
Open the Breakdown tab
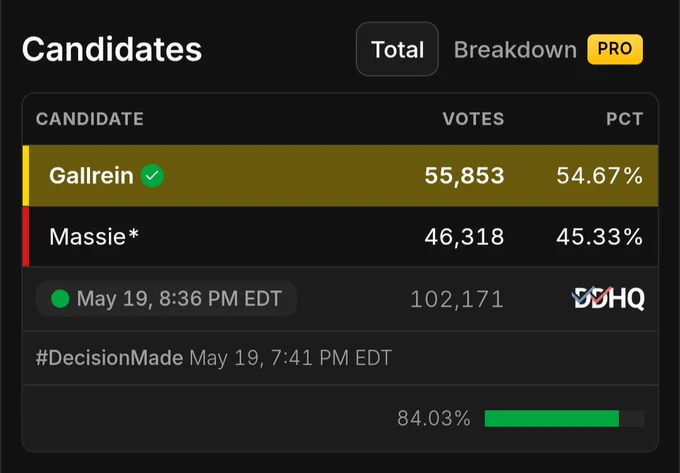tap(515, 49)
